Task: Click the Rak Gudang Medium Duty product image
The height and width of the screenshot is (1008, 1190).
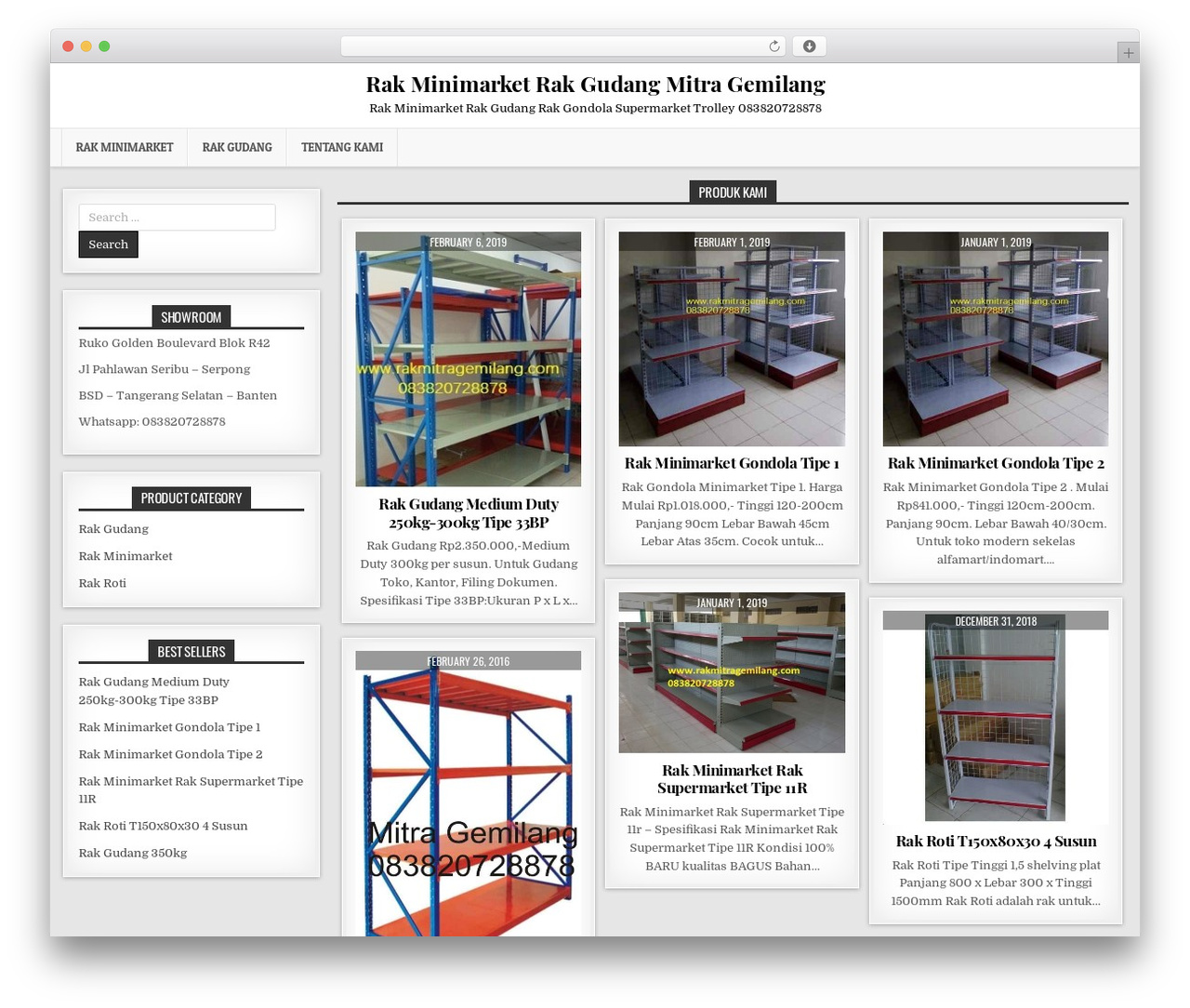Action: [x=468, y=359]
